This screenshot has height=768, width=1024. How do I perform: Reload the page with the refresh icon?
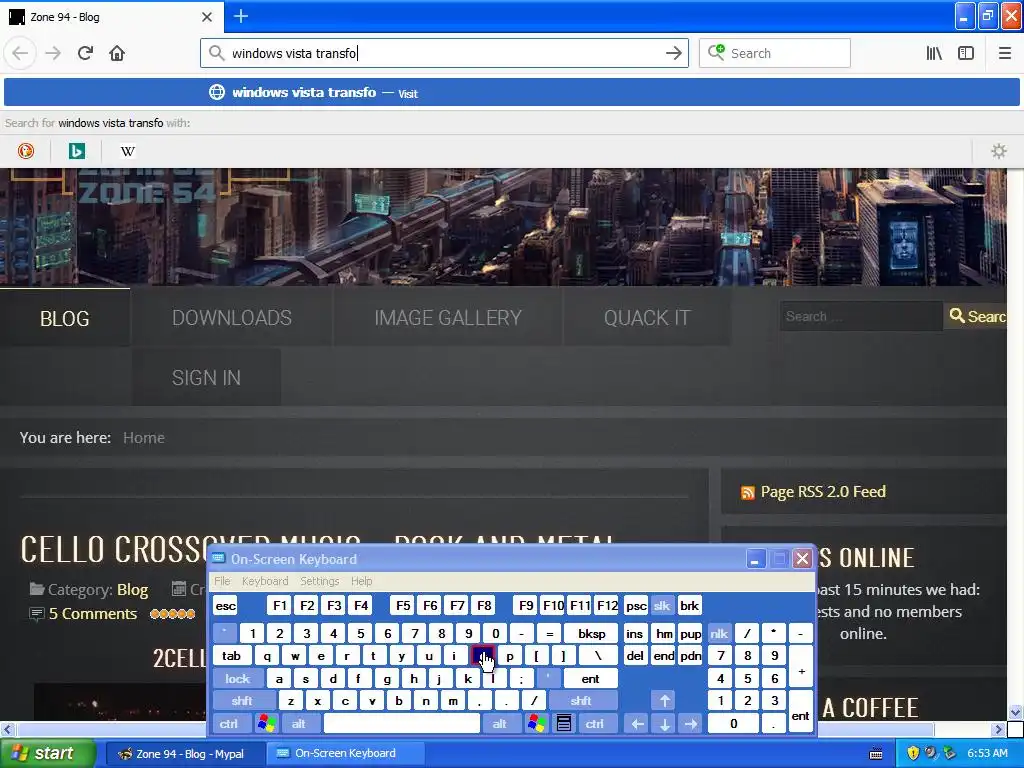point(85,53)
